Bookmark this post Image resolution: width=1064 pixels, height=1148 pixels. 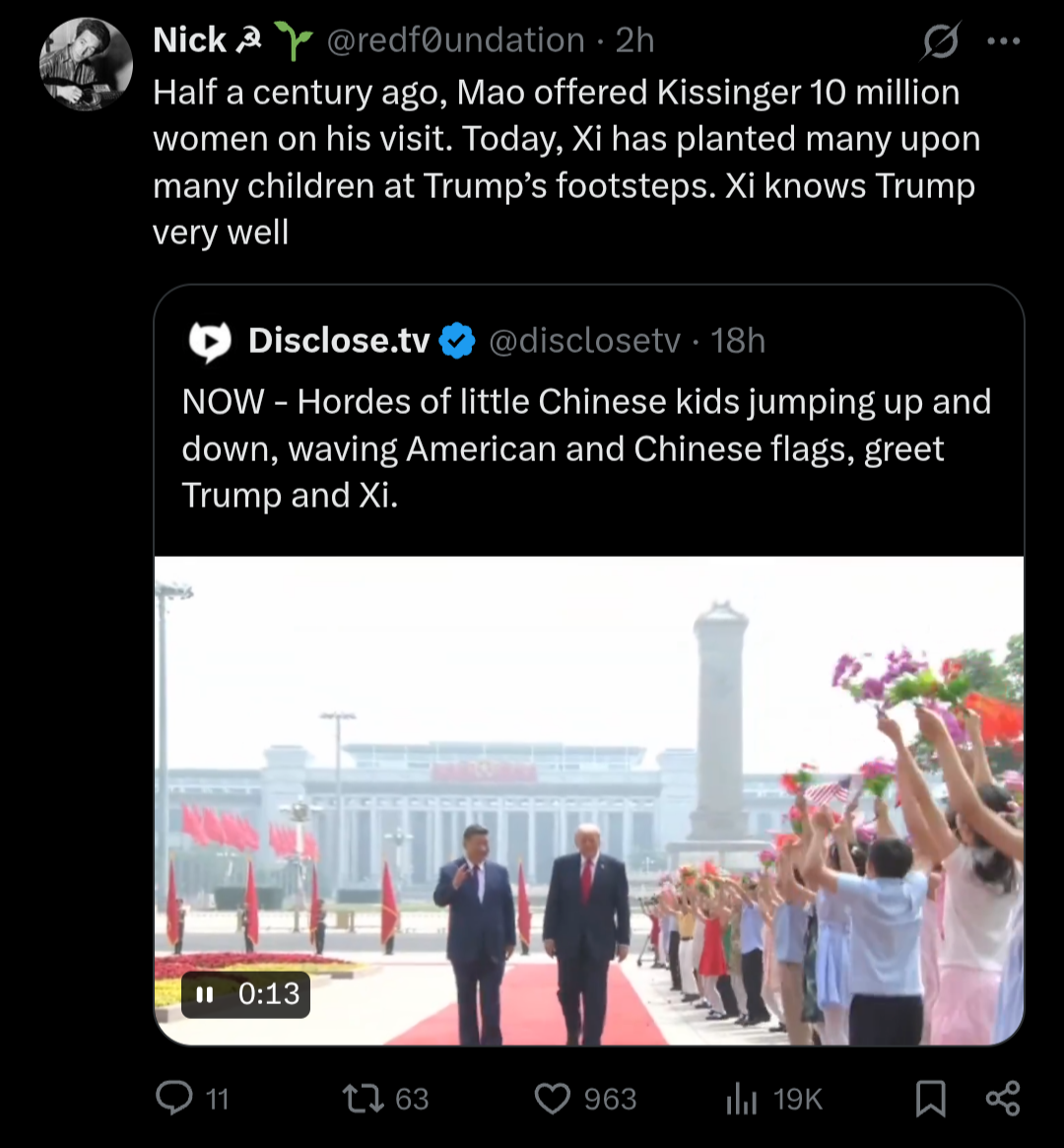point(931,1099)
